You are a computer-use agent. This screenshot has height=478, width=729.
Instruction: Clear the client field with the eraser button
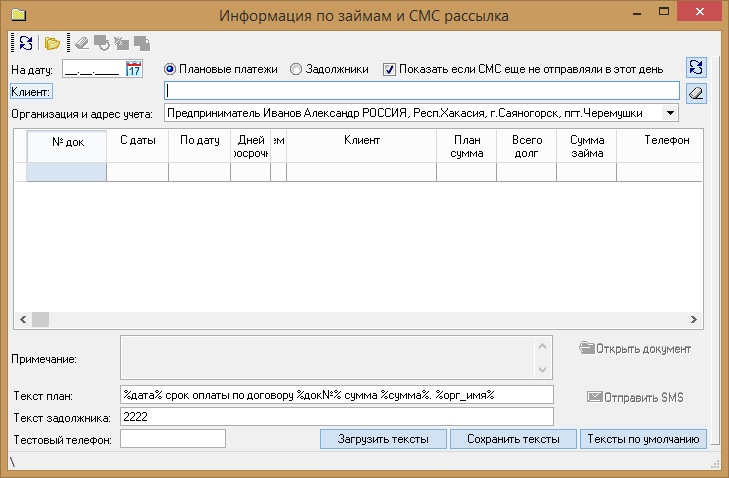pos(696,93)
